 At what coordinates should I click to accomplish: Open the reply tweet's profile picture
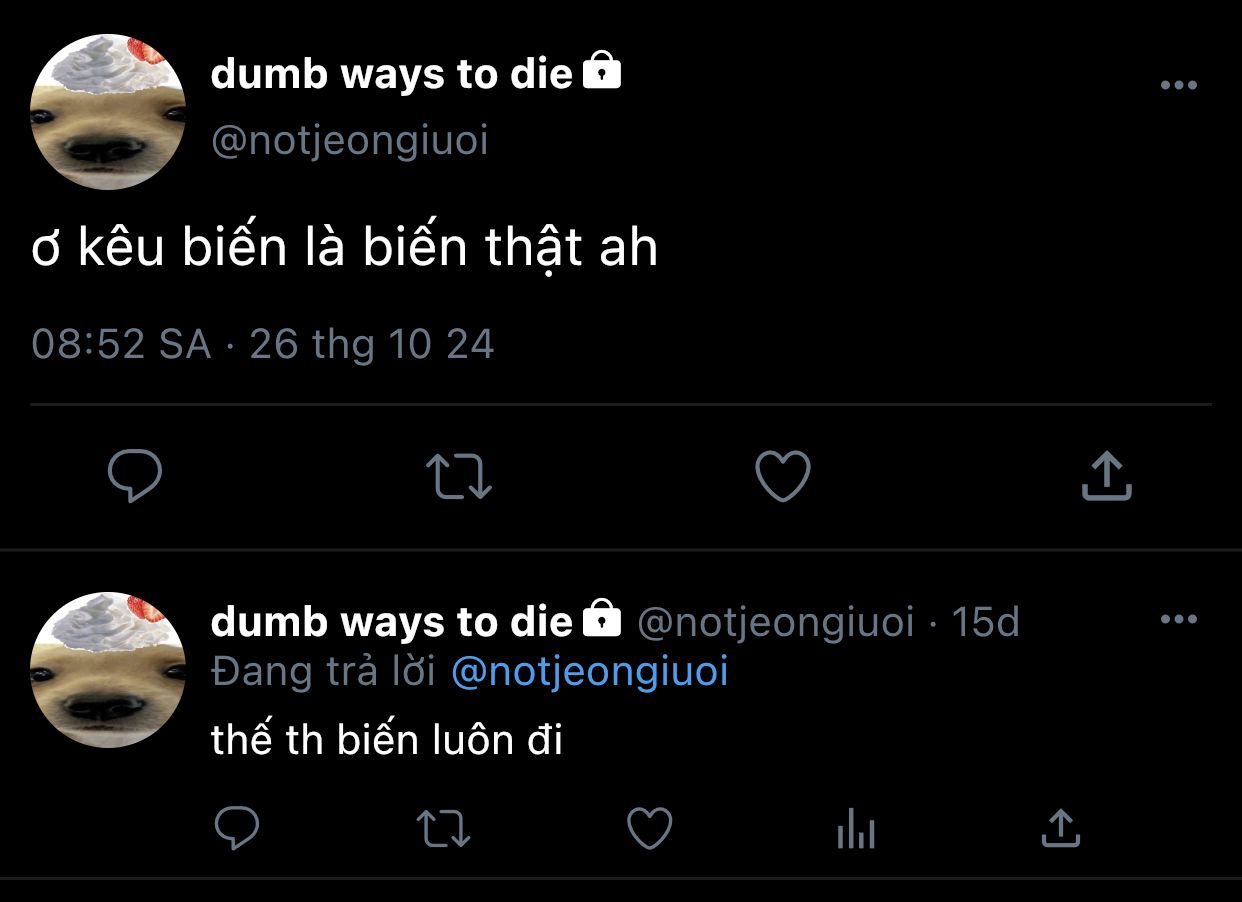pyautogui.click(x=108, y=670)
